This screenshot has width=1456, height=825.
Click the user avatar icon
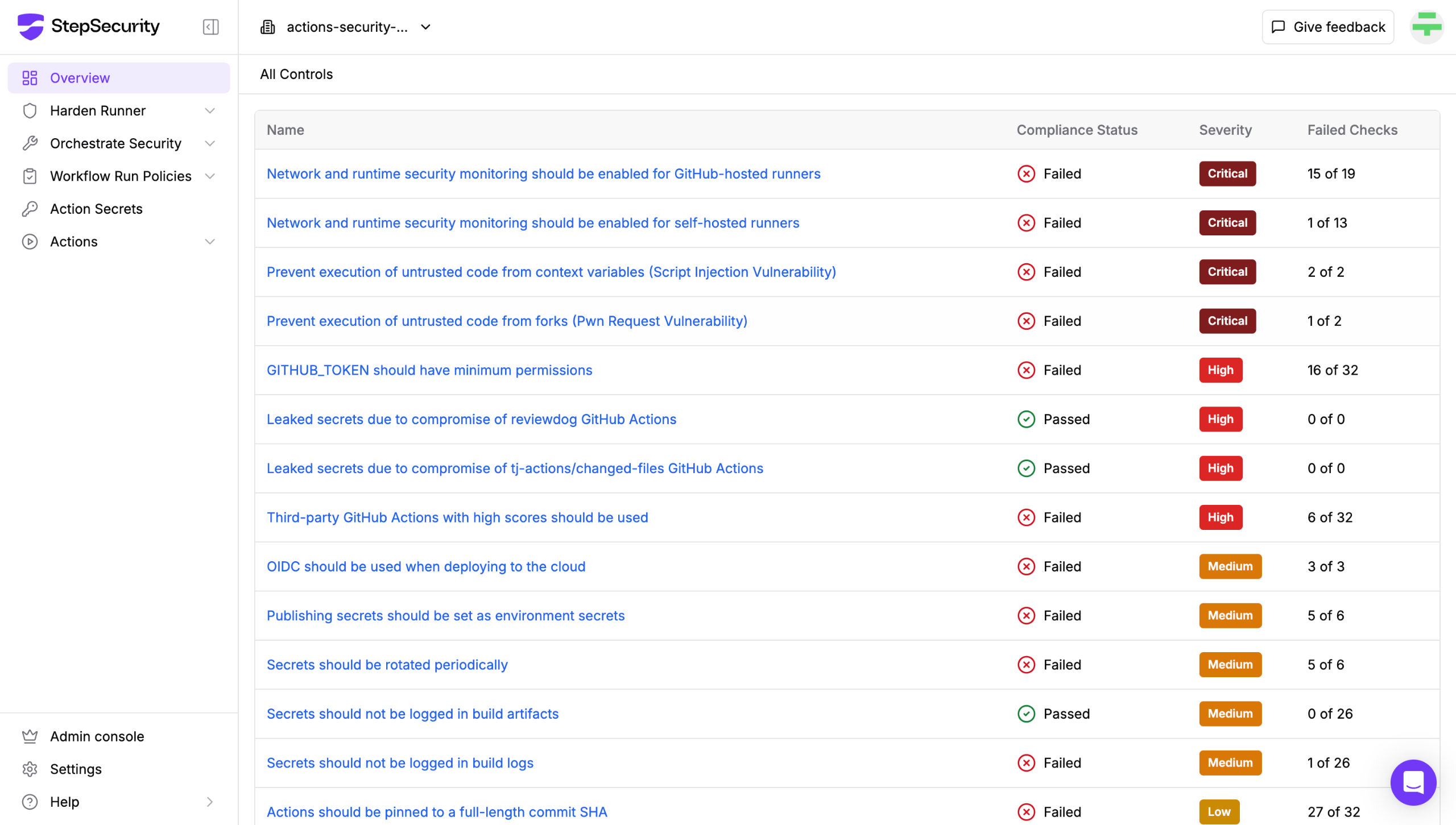pos(1426,26)
